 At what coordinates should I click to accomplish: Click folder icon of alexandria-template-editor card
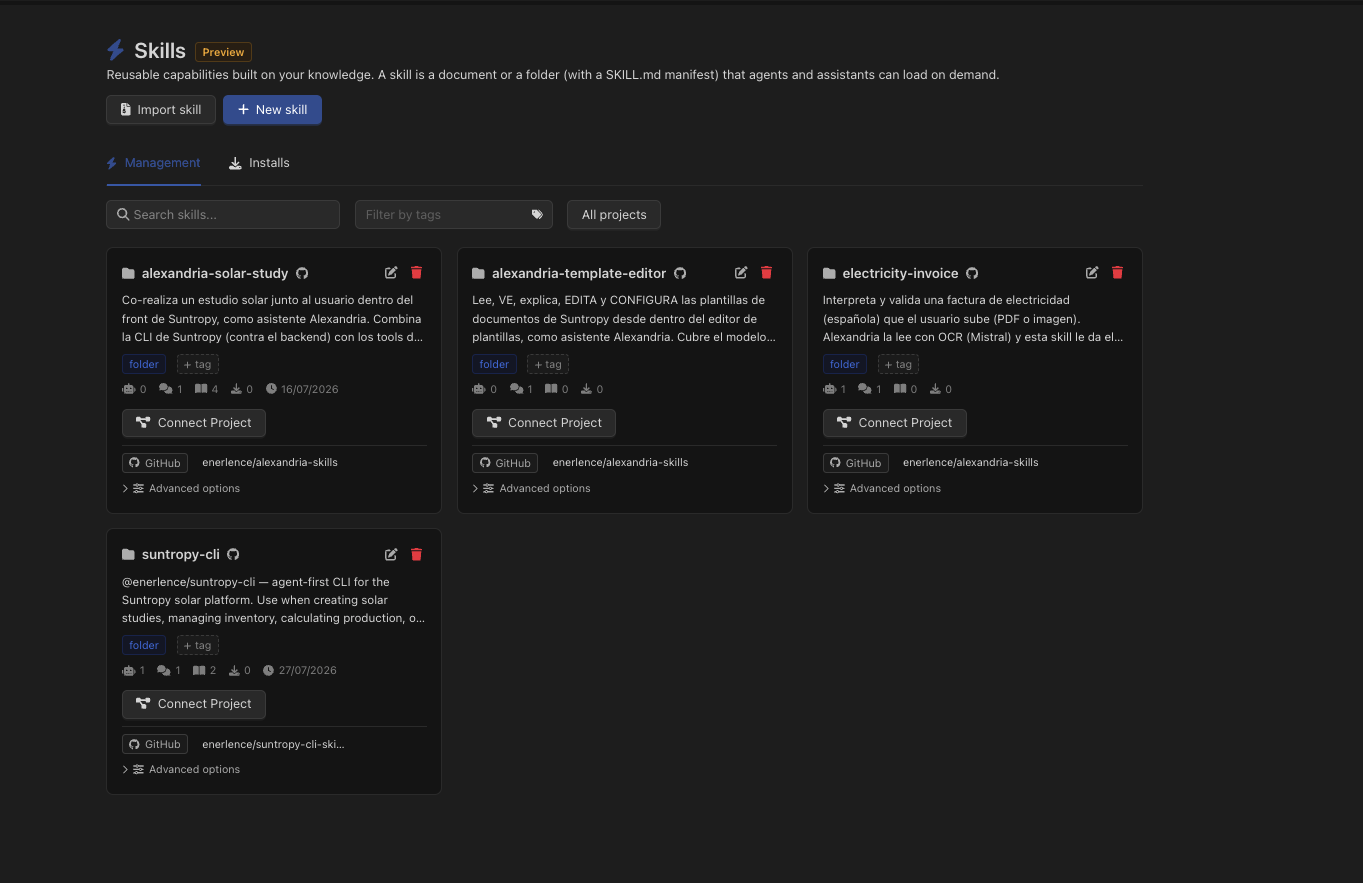[x=478, y=273]
